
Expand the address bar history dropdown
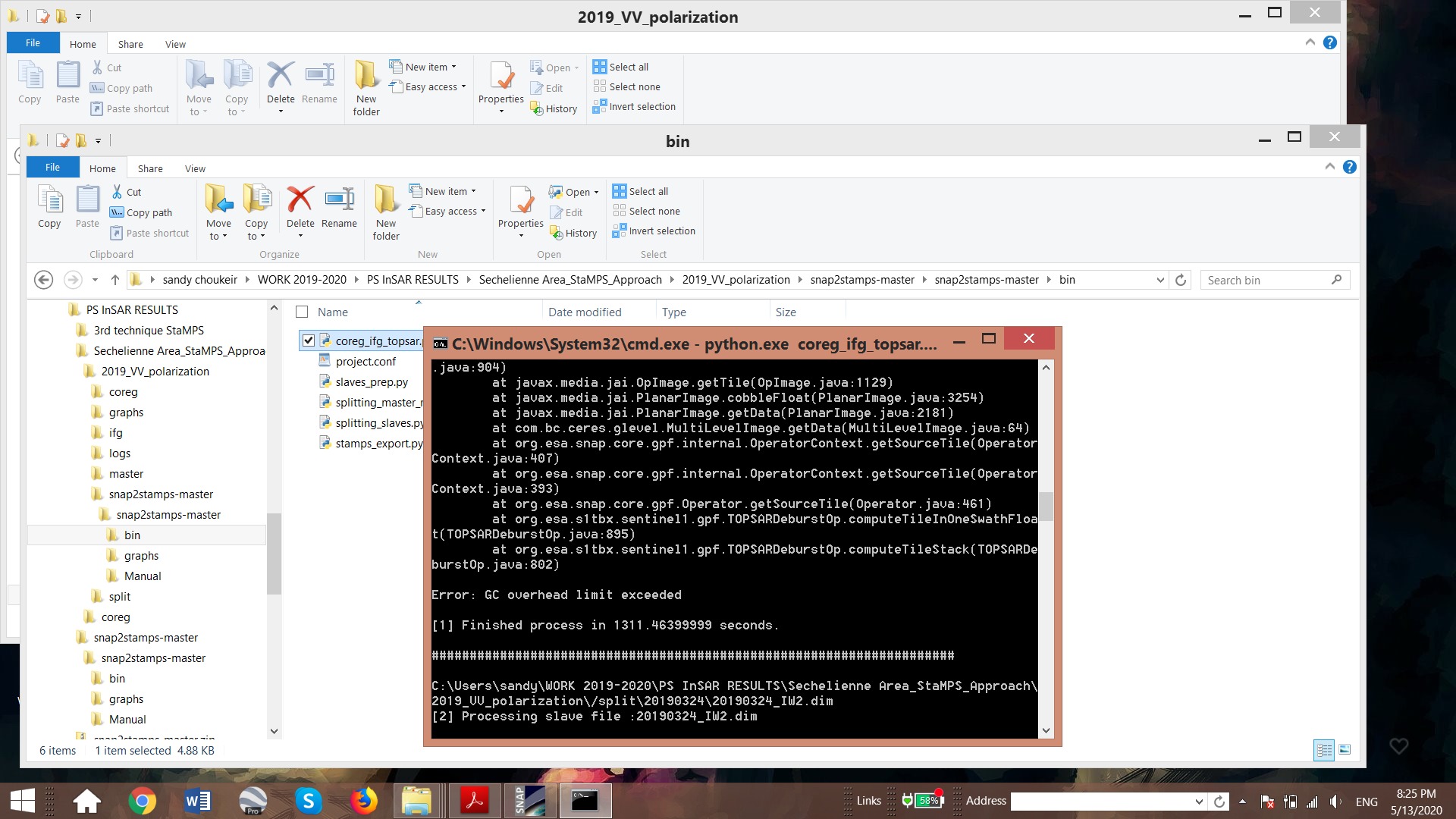pos(1160,280)
